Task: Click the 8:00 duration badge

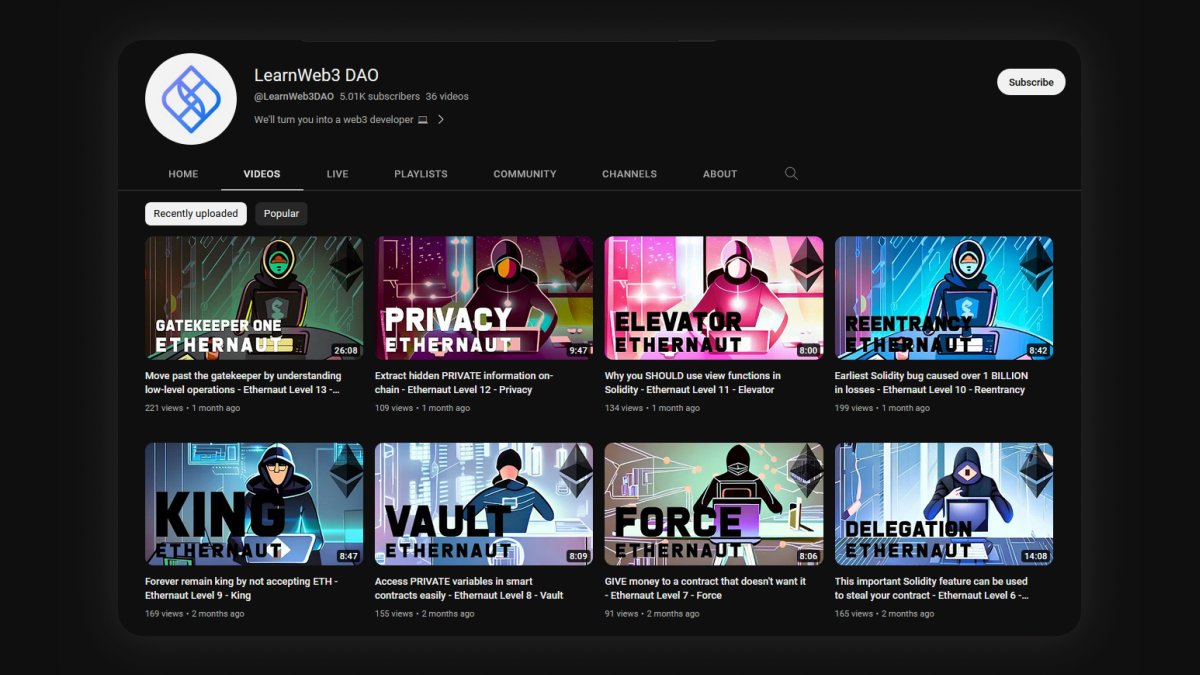Action: tap(808, 351)
